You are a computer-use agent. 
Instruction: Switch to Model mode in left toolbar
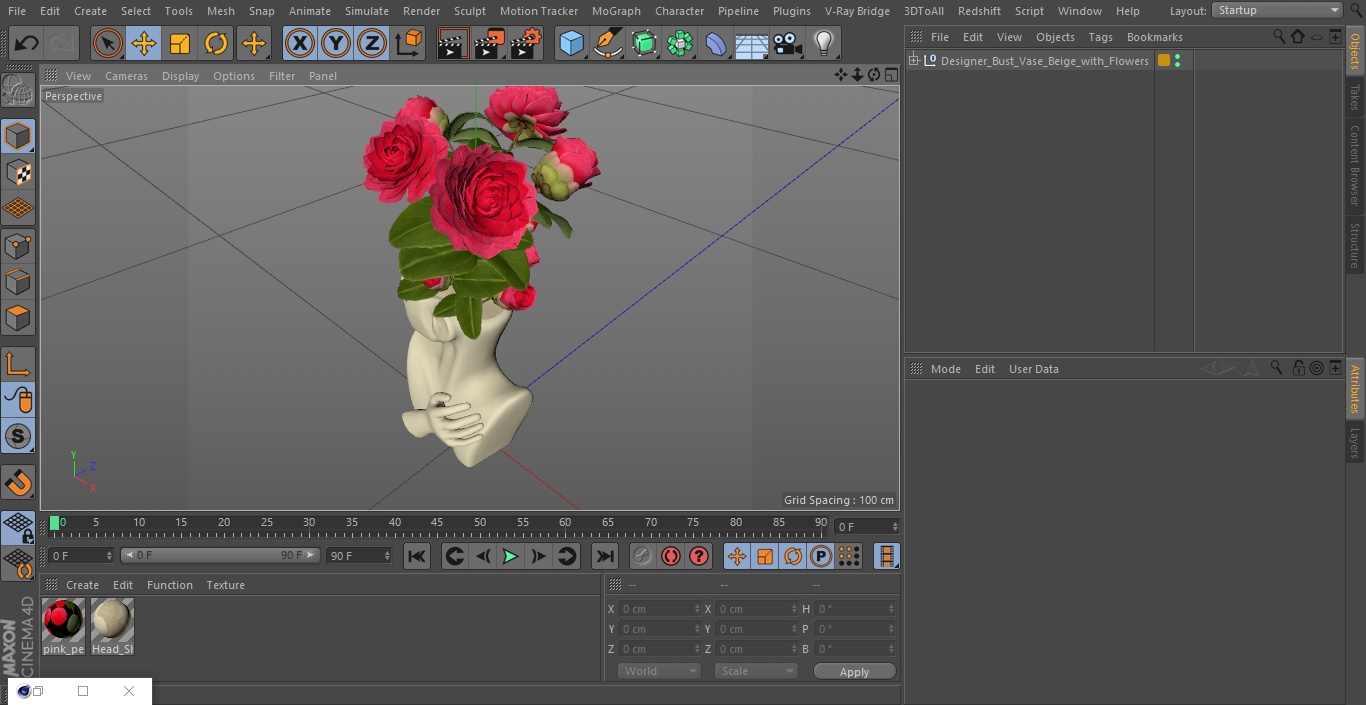tap(18, 136)
